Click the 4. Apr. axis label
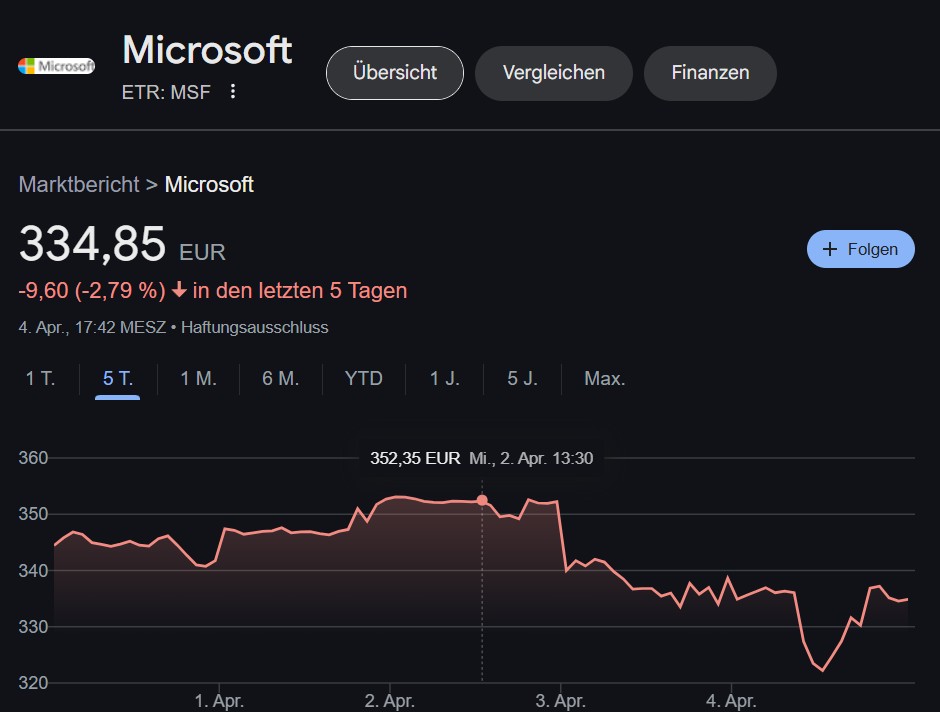940x712 pixels. tap(731, 701)
